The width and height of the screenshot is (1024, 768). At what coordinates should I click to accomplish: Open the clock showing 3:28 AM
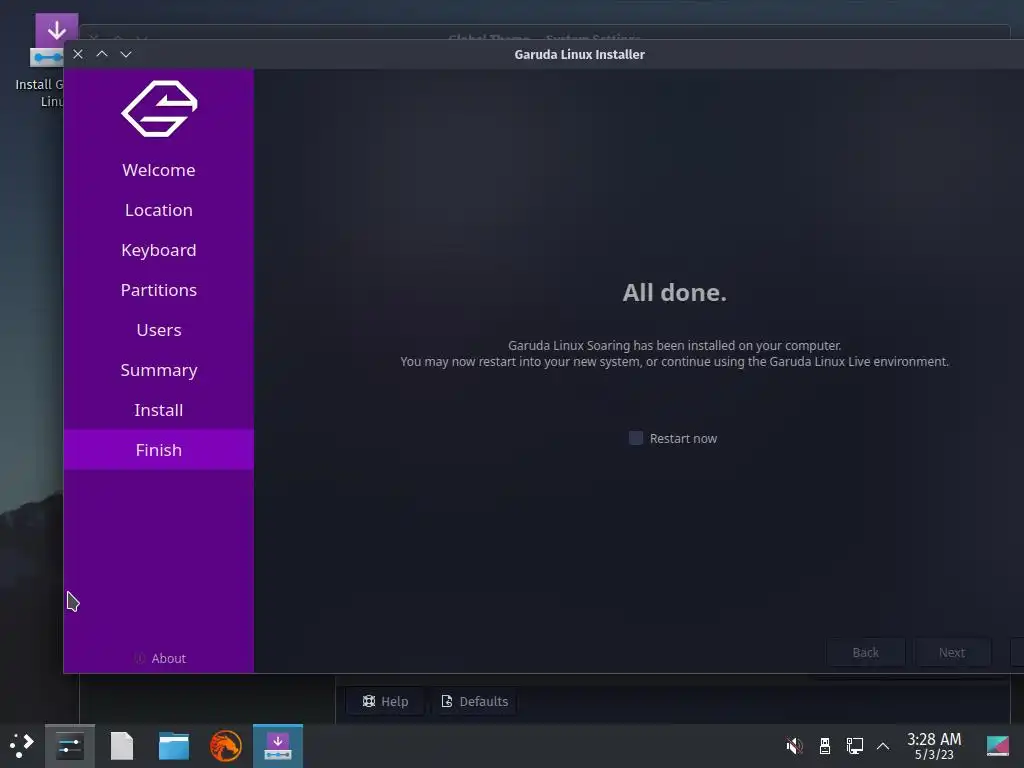[x=934, y=746]
